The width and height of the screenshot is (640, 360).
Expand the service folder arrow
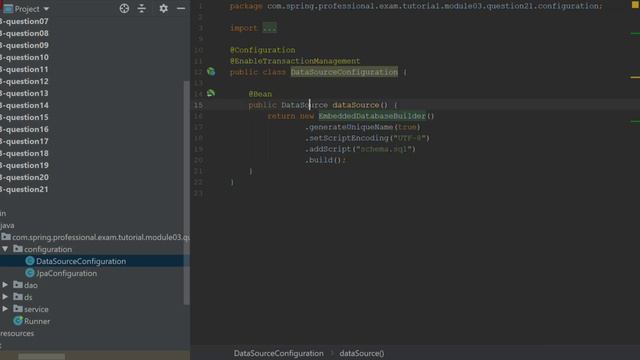pos(5,309)
